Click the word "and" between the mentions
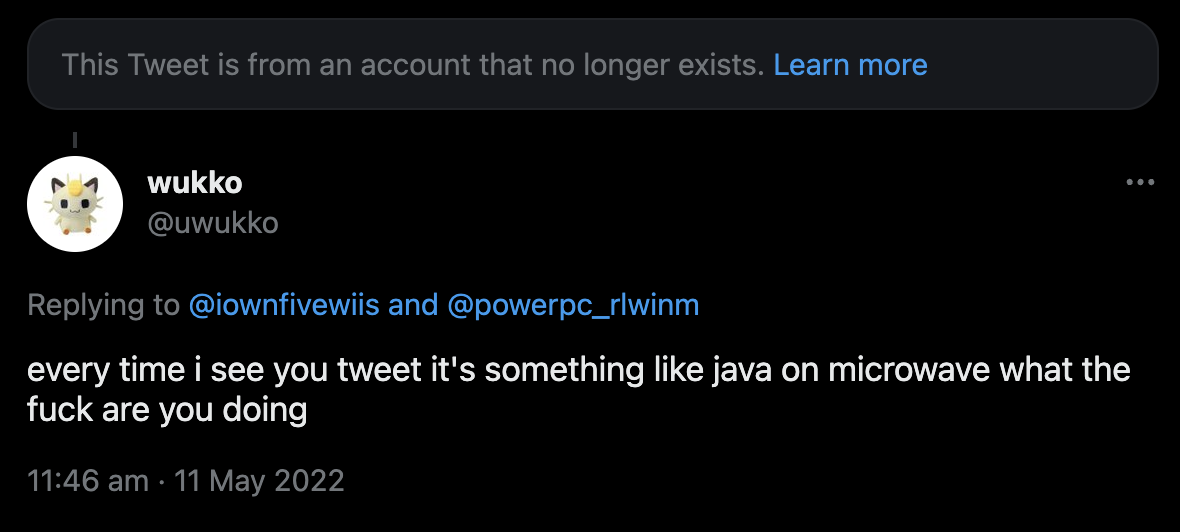 click(413, 305)
